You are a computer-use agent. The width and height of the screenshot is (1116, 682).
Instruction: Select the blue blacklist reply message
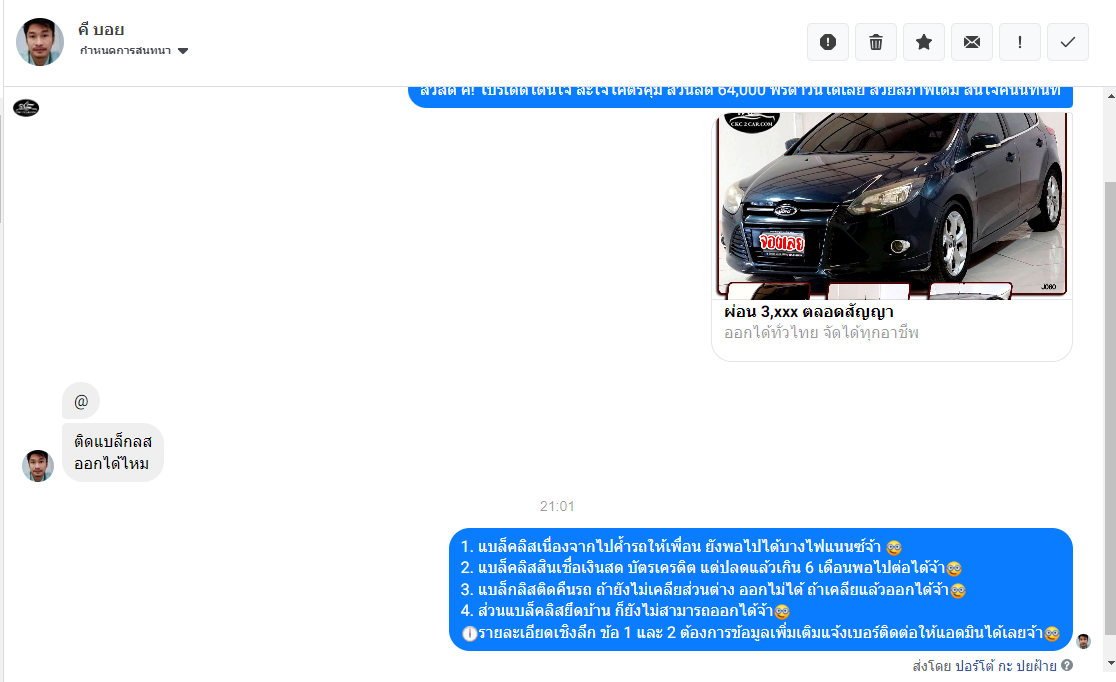pos(761,589)
